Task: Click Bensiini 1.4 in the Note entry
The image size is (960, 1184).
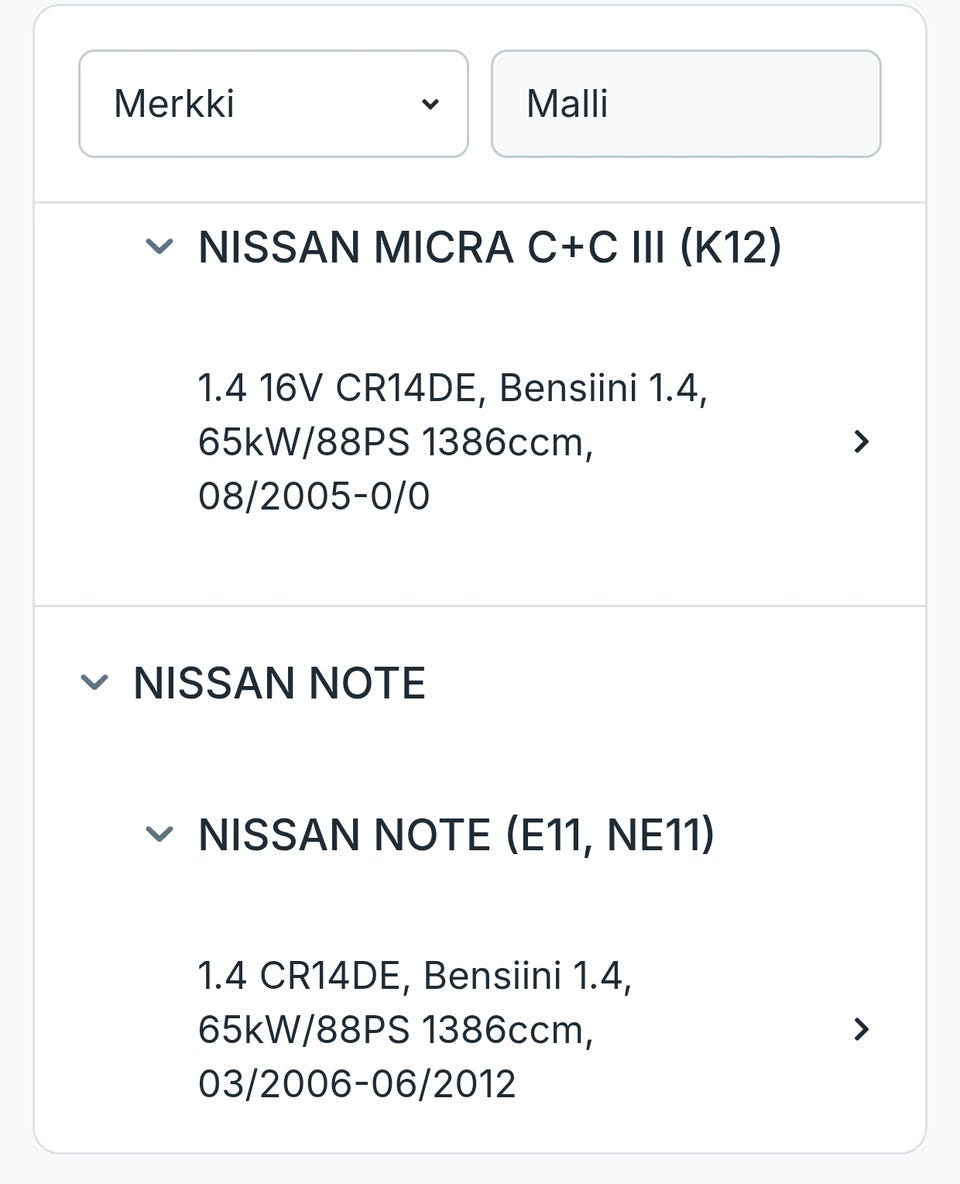Action: pyautogui.click(x=527, y=976)
